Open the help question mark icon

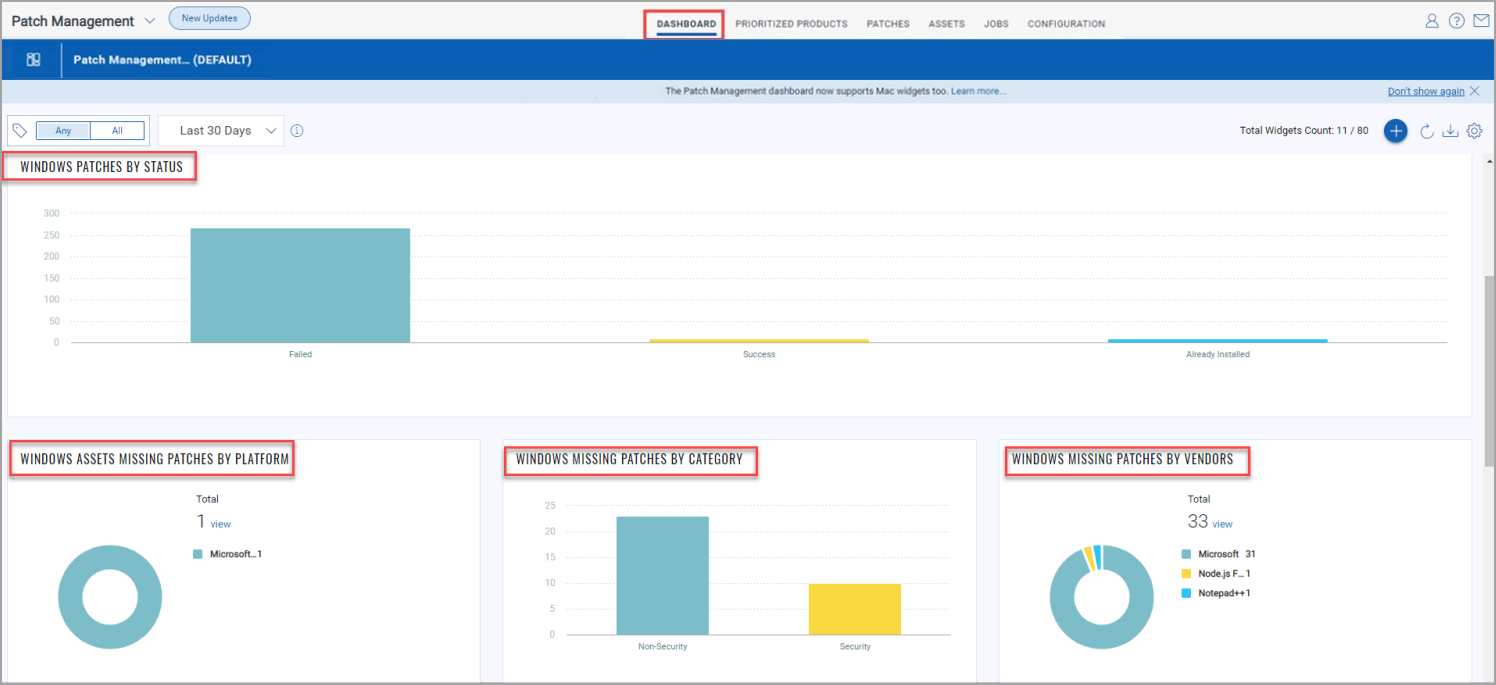1456,21
